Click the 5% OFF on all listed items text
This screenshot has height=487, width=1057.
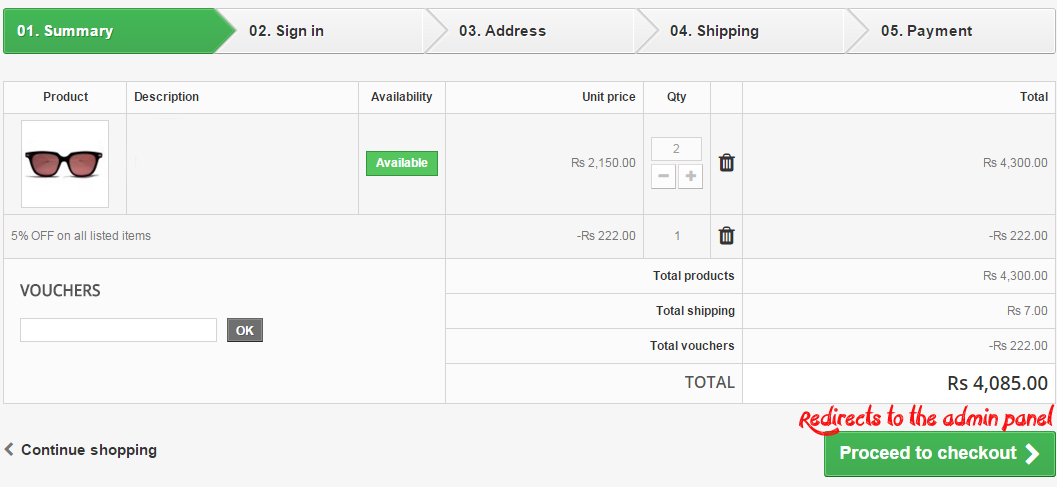(81, 236)
